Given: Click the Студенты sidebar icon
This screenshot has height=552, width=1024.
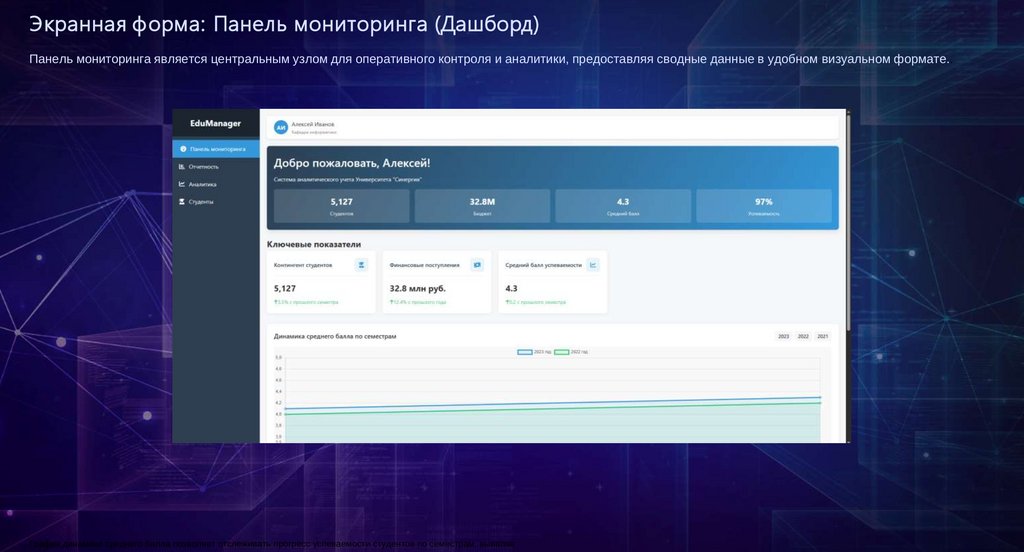Looking at the screenshot, I should pos(182,202).
